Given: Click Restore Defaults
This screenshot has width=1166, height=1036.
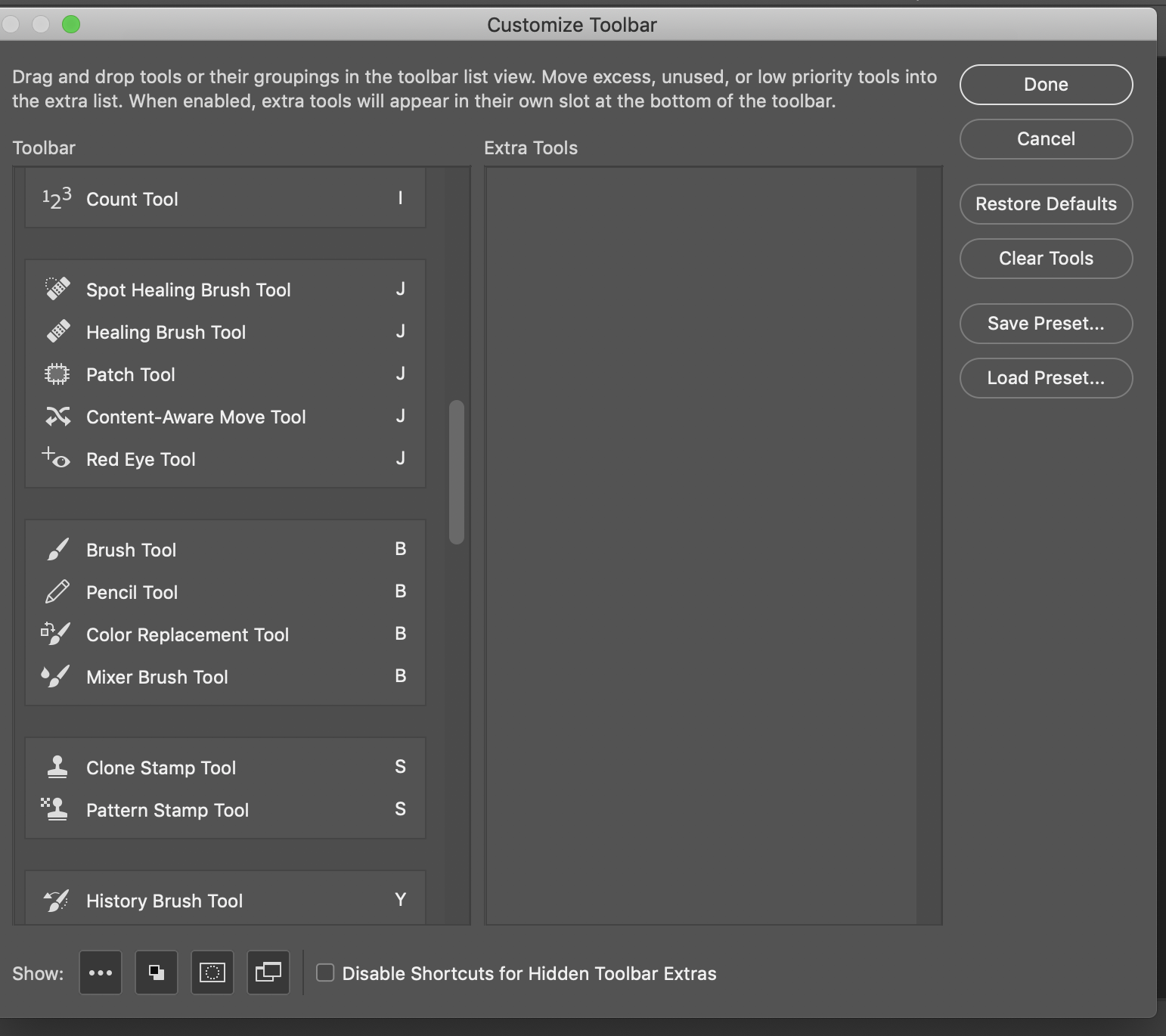Looking at the screenshot, I should coord(1046,204).
